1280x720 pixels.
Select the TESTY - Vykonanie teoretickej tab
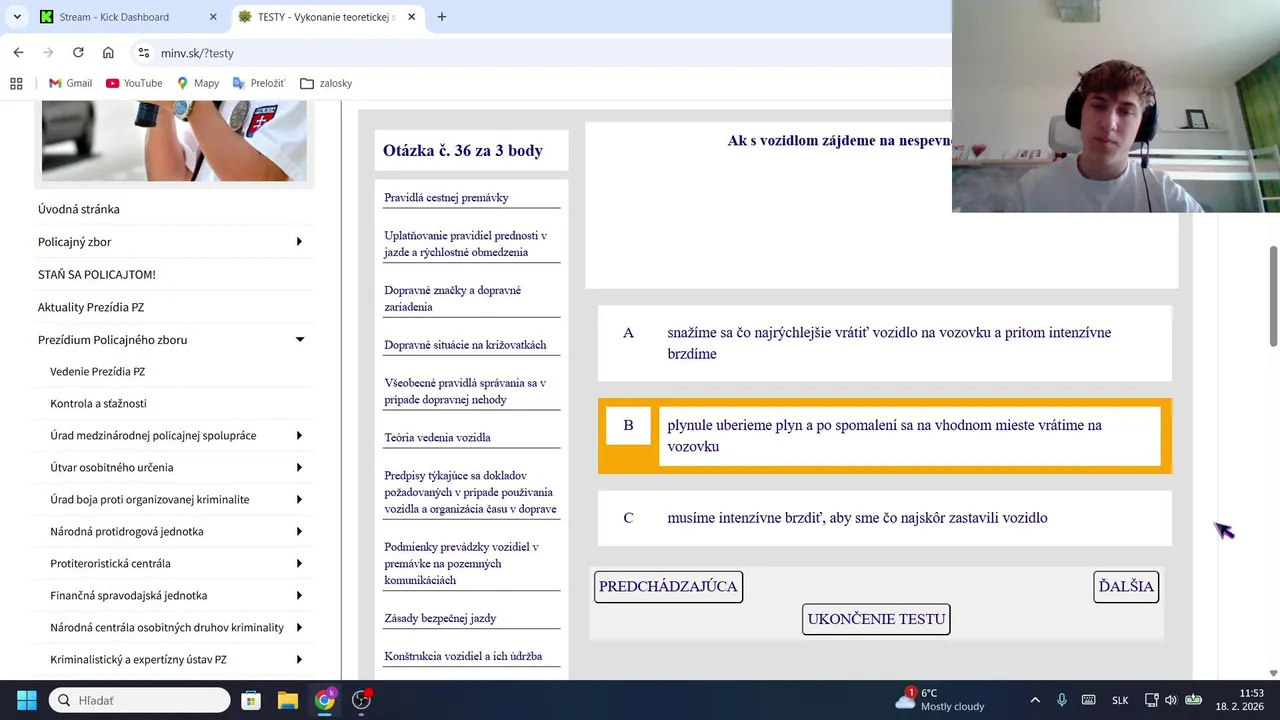[x=326, y=17]
